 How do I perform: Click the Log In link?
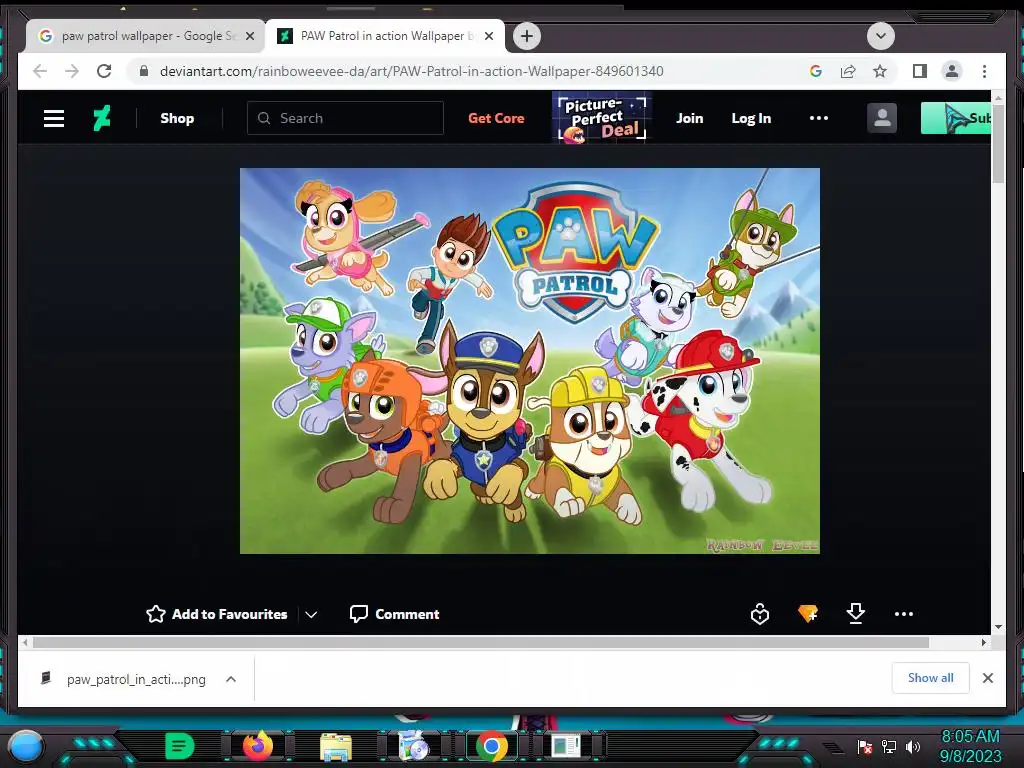(751, 118)
